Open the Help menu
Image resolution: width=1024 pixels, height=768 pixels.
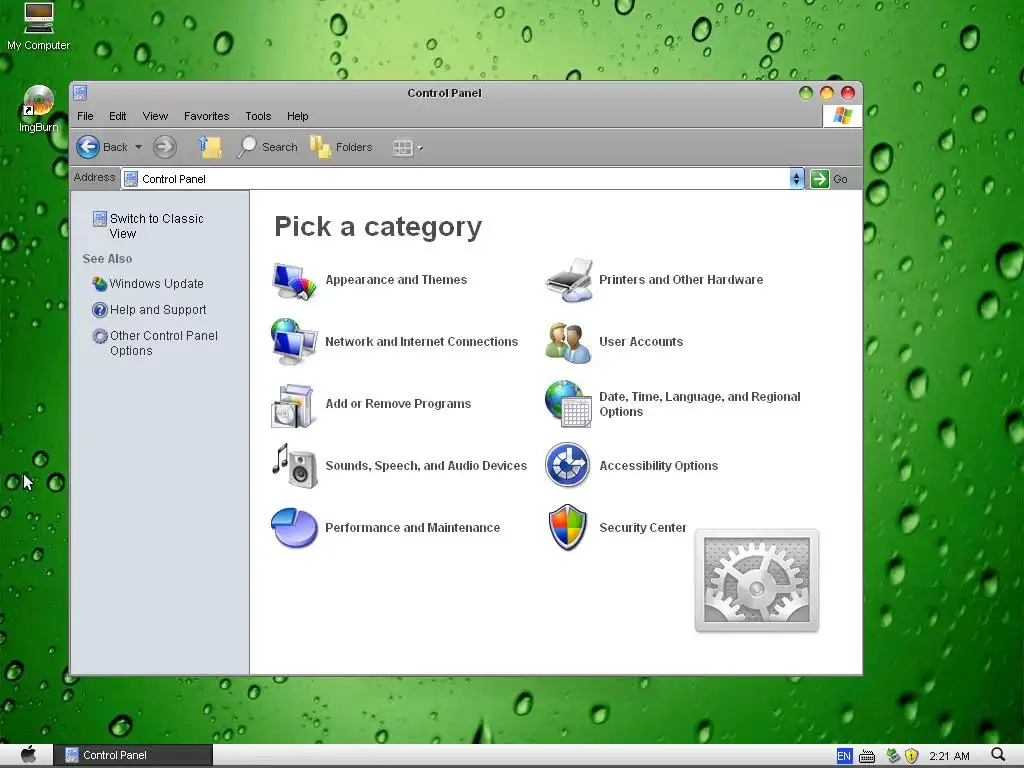click(x=297, y=116)
